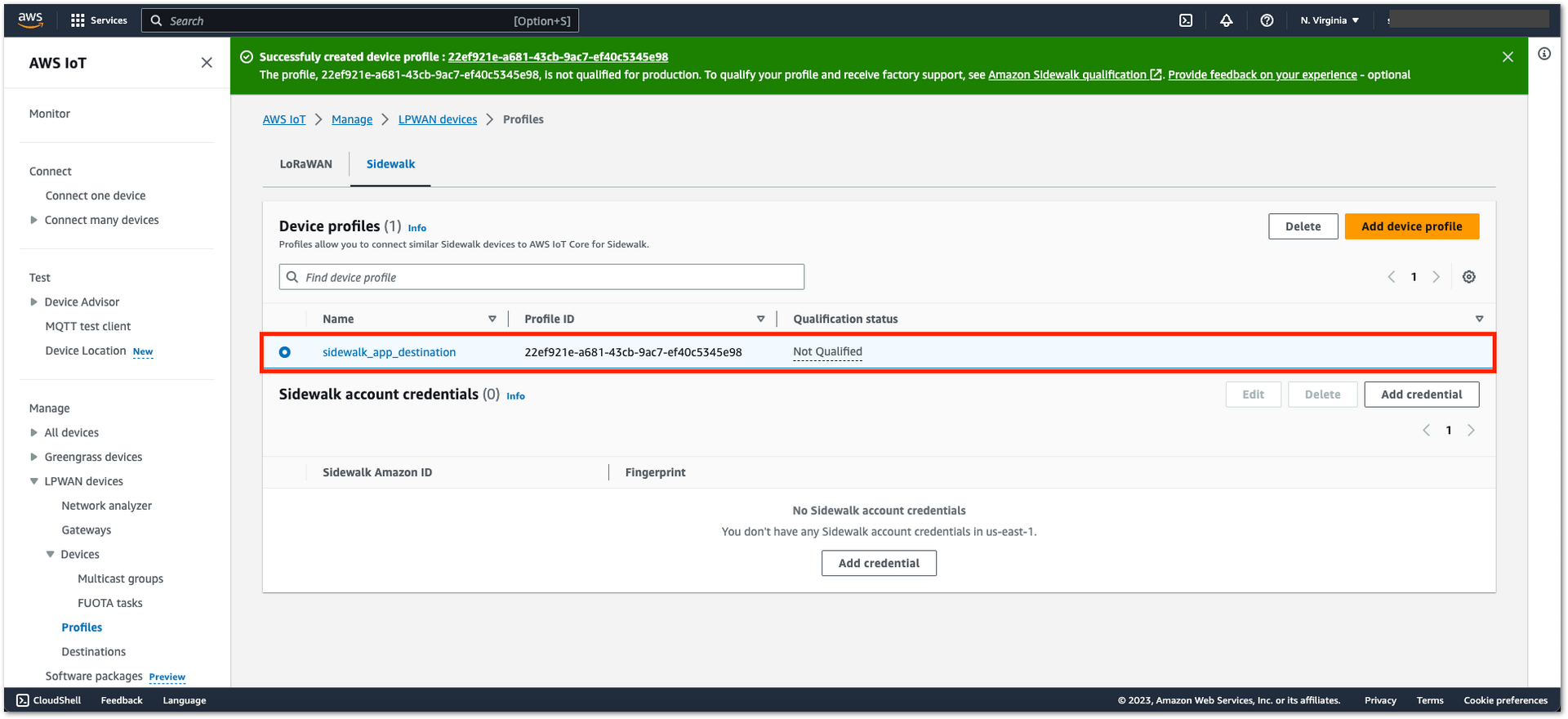1568x719 pixels.
Task: Open Gateways in the sidebar
Action: (87, 530)
